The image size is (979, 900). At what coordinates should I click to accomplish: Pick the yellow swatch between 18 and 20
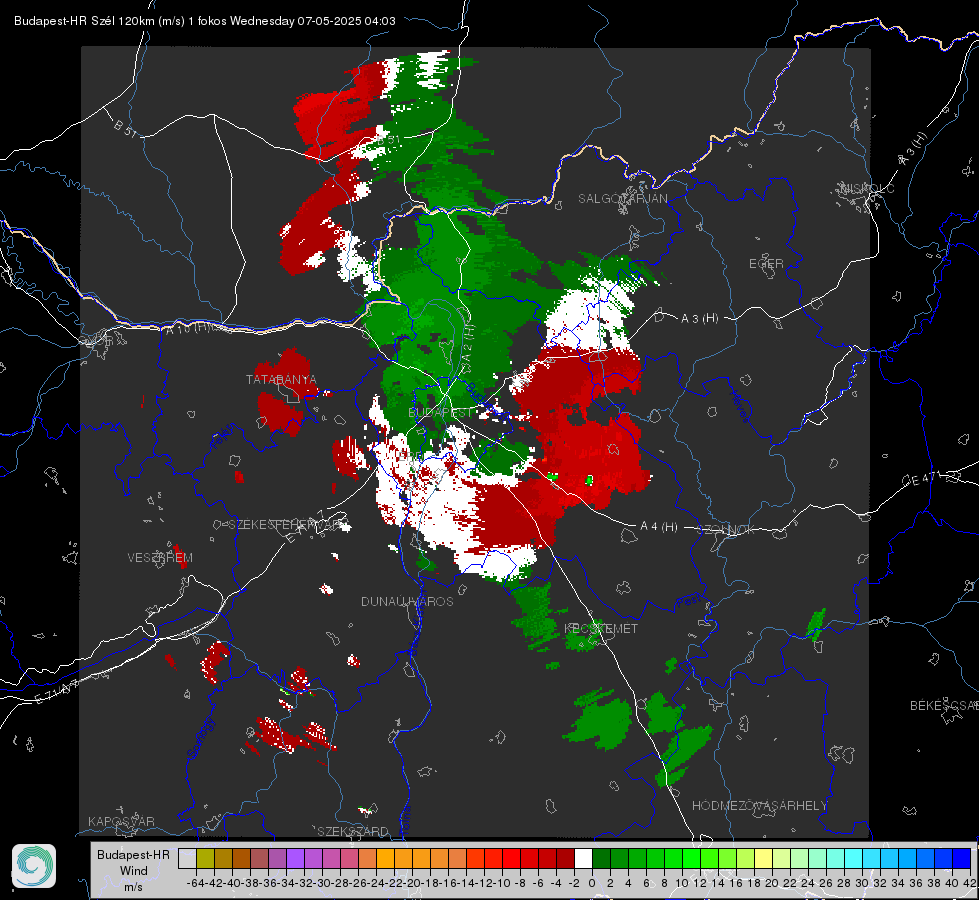[x=763, y=858]
